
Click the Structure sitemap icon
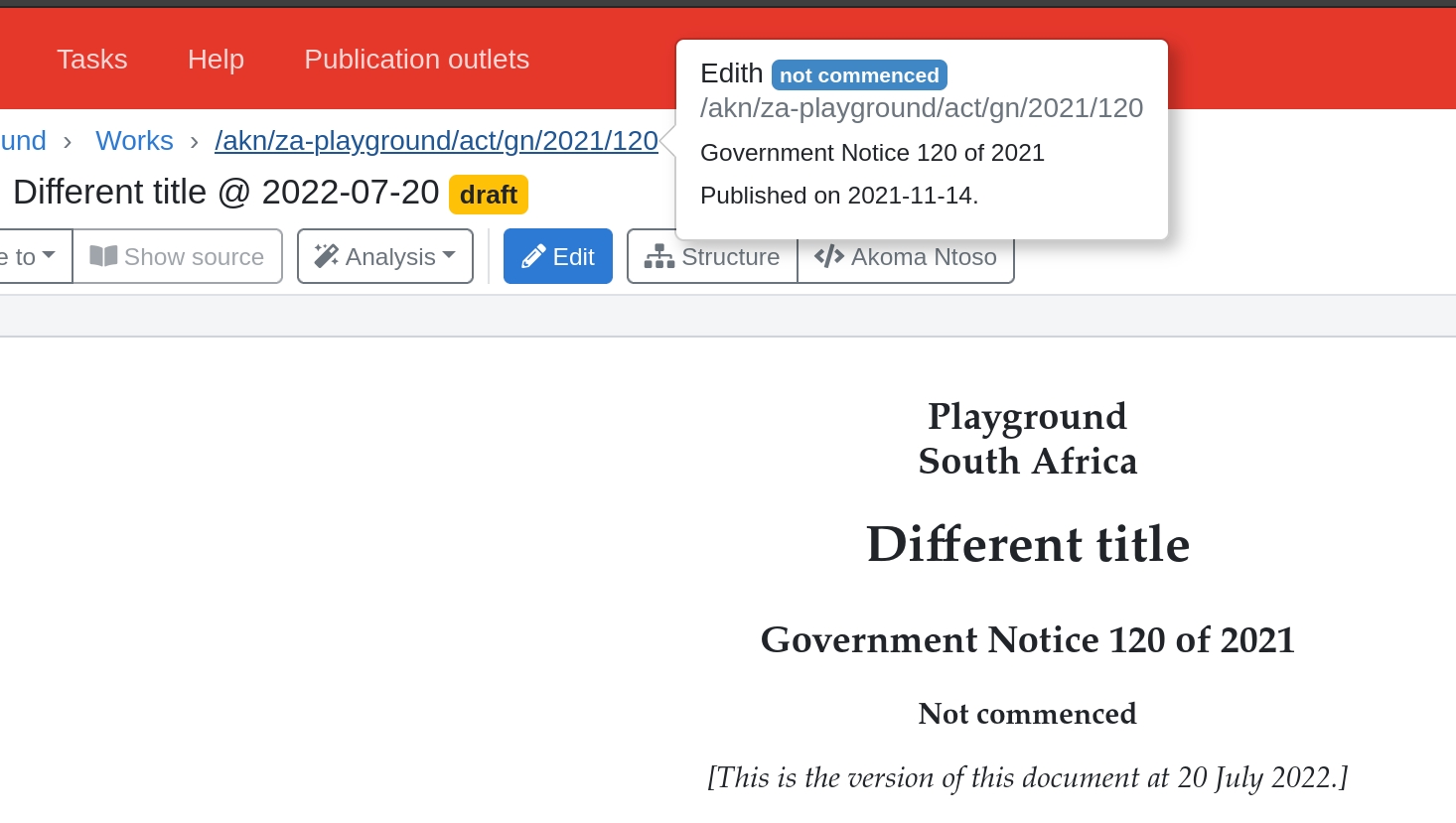[658, 256]
